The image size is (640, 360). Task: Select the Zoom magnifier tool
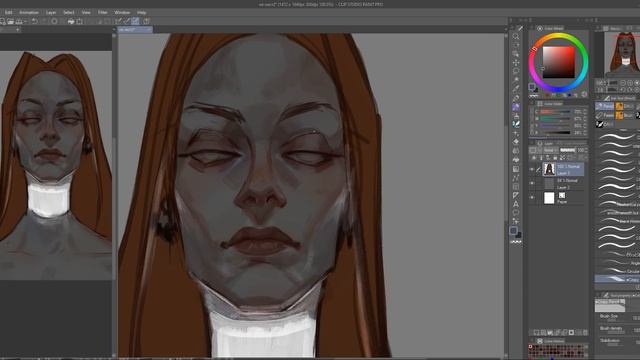click(516, 36)
